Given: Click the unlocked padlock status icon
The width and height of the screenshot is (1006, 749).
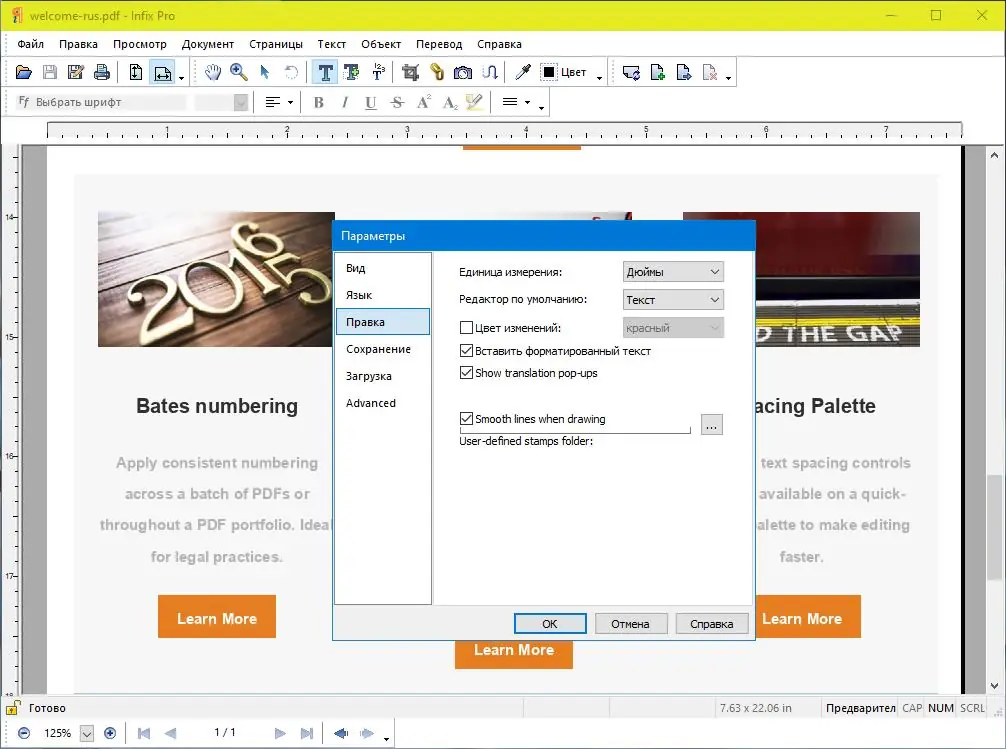Looking at the screenshot, I should (12, 707).
